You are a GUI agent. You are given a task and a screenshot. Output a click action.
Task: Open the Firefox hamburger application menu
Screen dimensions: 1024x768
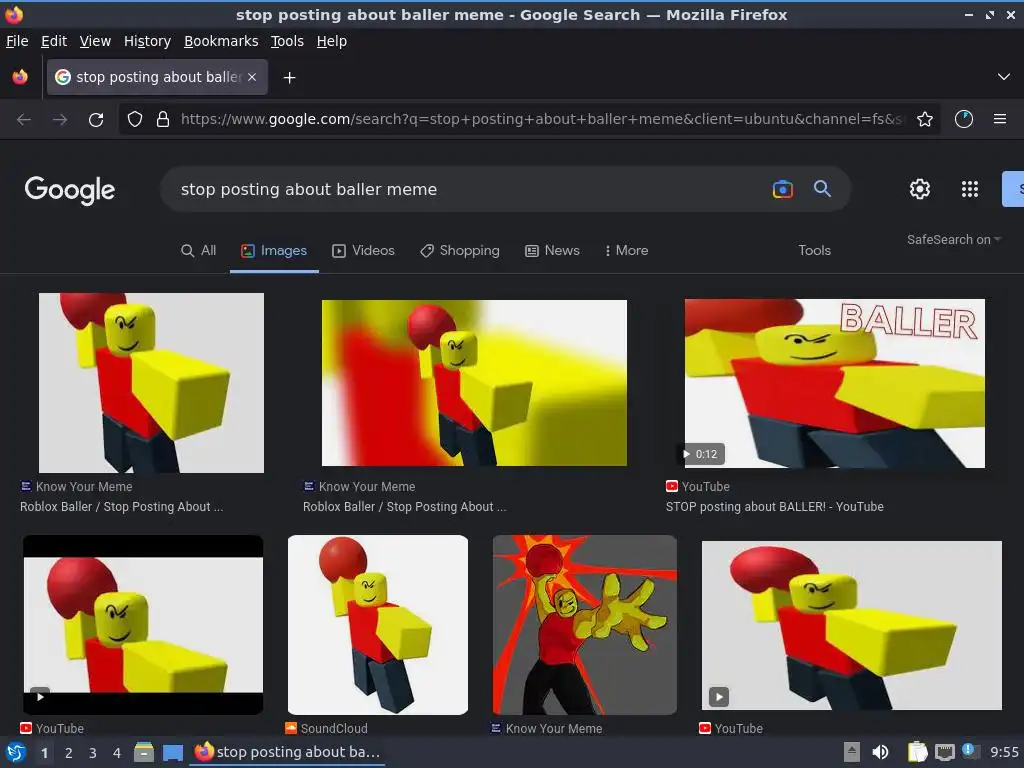[1000, 120]
